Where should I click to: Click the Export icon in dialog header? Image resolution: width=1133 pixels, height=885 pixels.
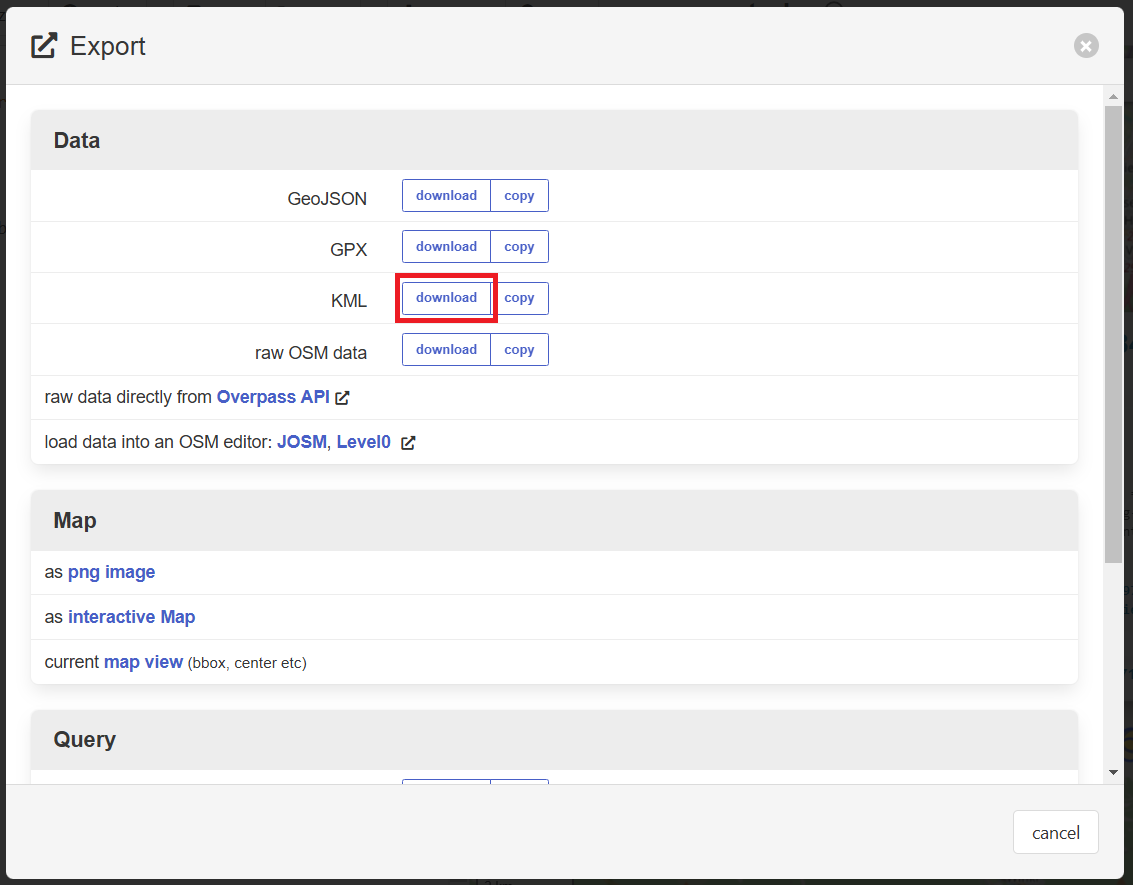(x=44, y=46)
